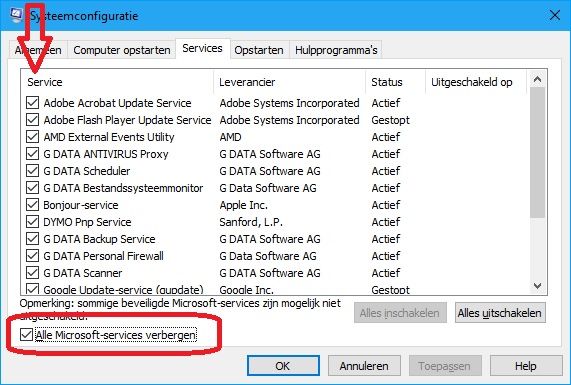Image resolution: width=571 pixels, height=385 pixels.
Task: Uncheck Adobe Flash Player Update Service
Action: (32, 120)
